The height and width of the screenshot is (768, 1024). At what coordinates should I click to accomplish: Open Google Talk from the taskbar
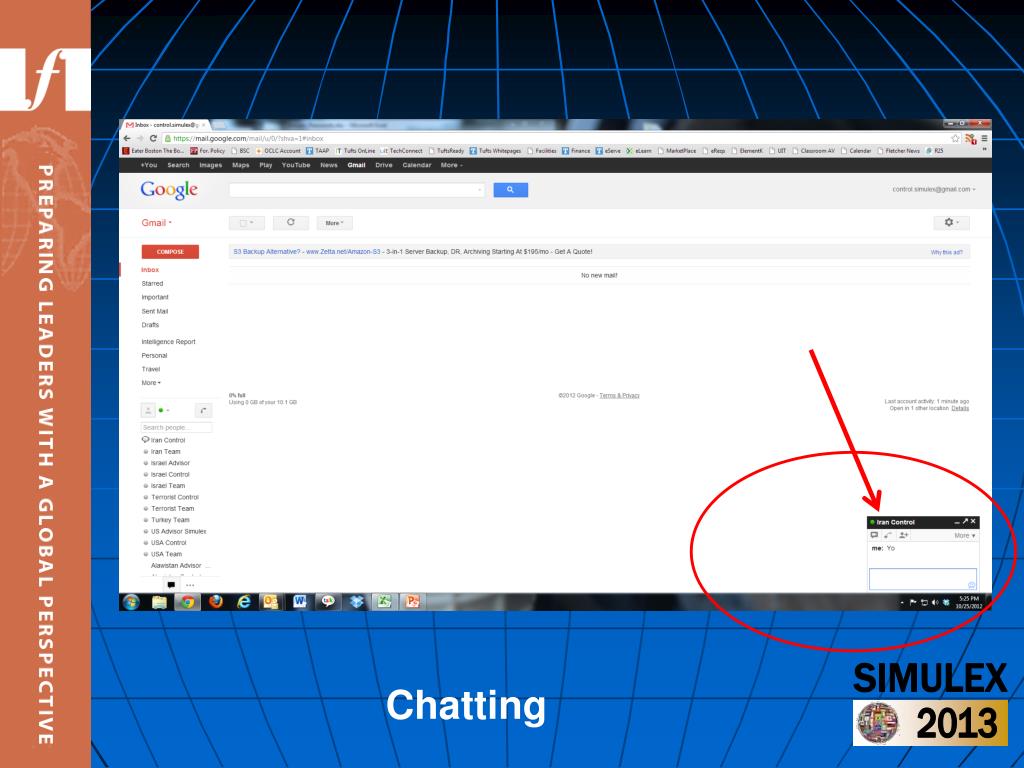[x=328, y=602]
